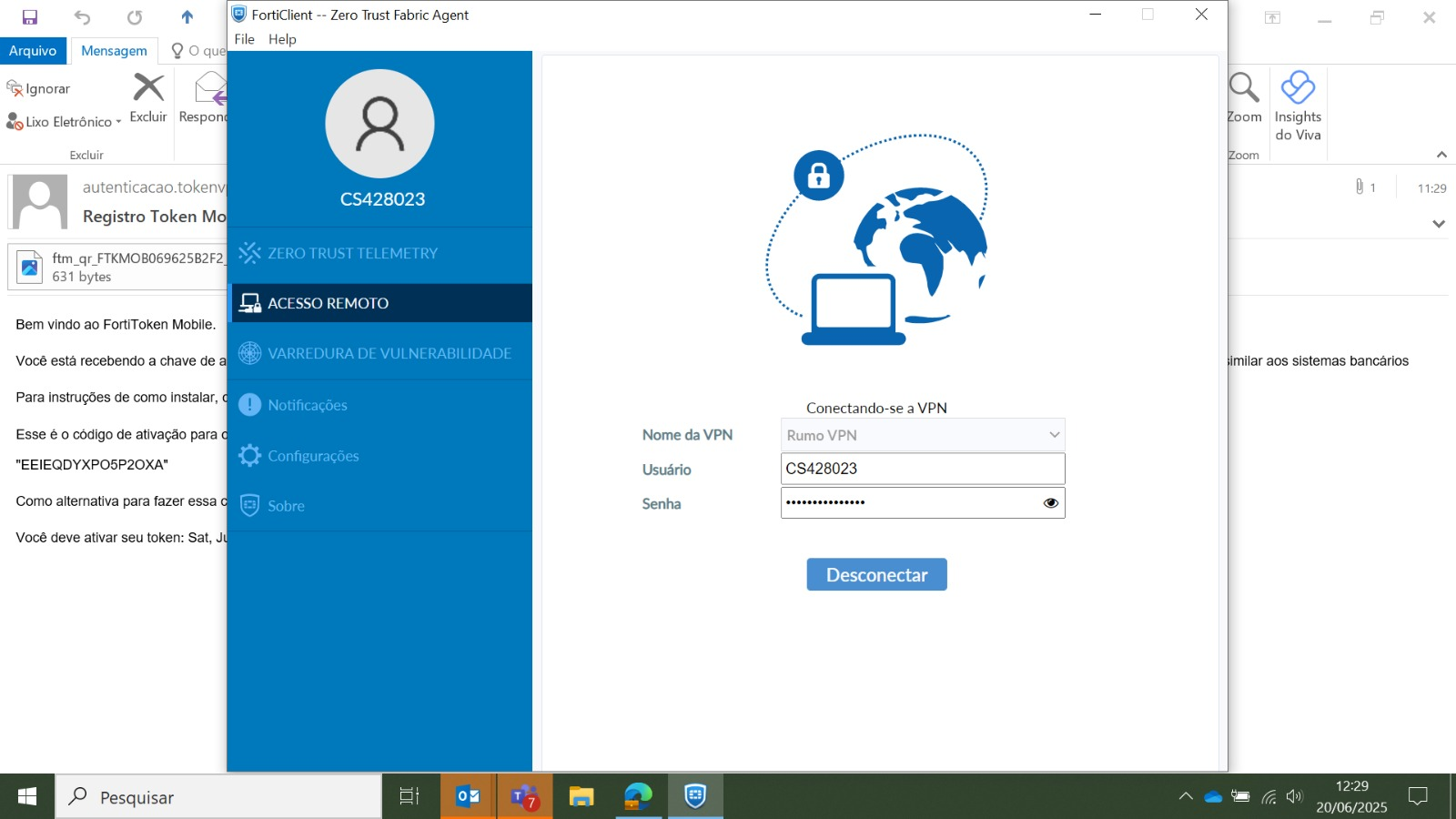The height and width of the screenshot is (819, 1456).
Task: Click the Windows Start button
Action: pos(27,797)
